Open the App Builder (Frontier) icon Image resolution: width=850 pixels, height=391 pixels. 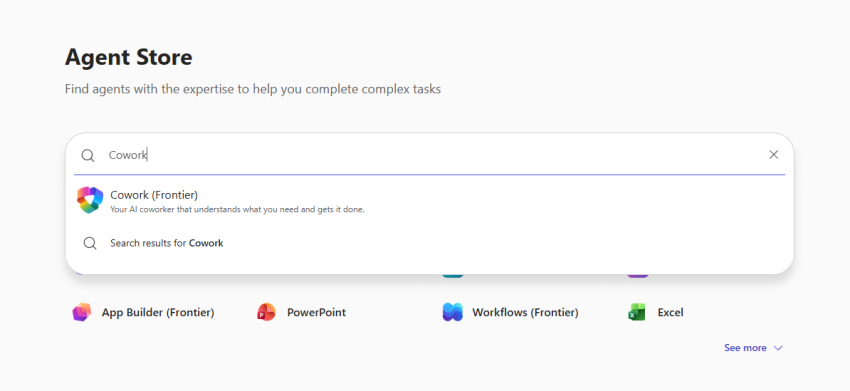click(82, 312)
